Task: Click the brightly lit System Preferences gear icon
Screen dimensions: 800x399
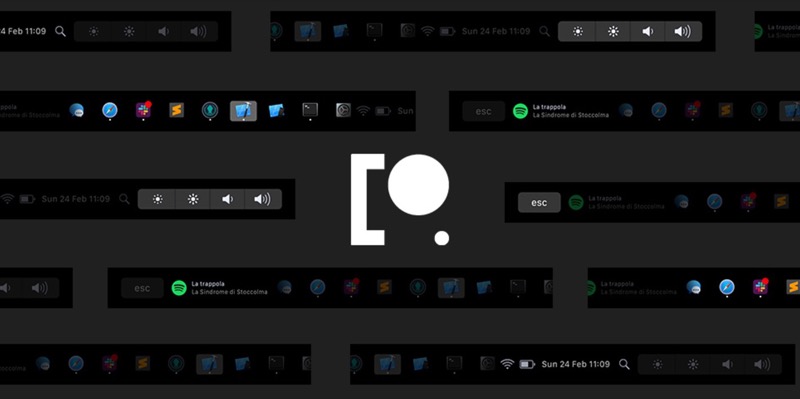Action: (343, 110)
